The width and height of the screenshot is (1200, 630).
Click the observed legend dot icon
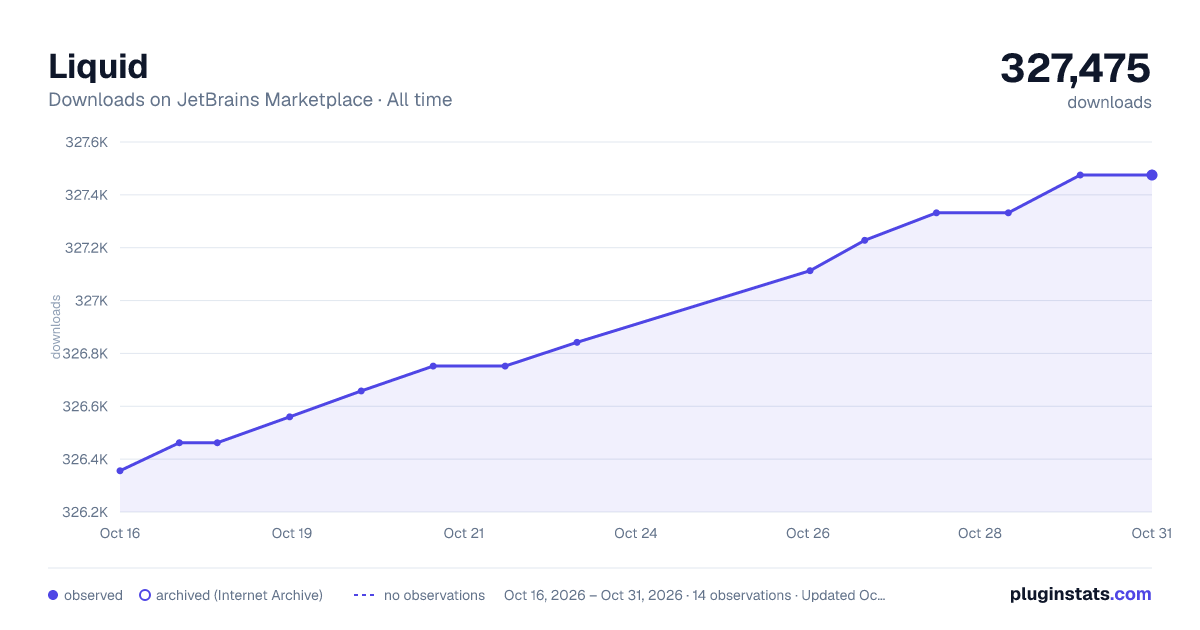53,595
